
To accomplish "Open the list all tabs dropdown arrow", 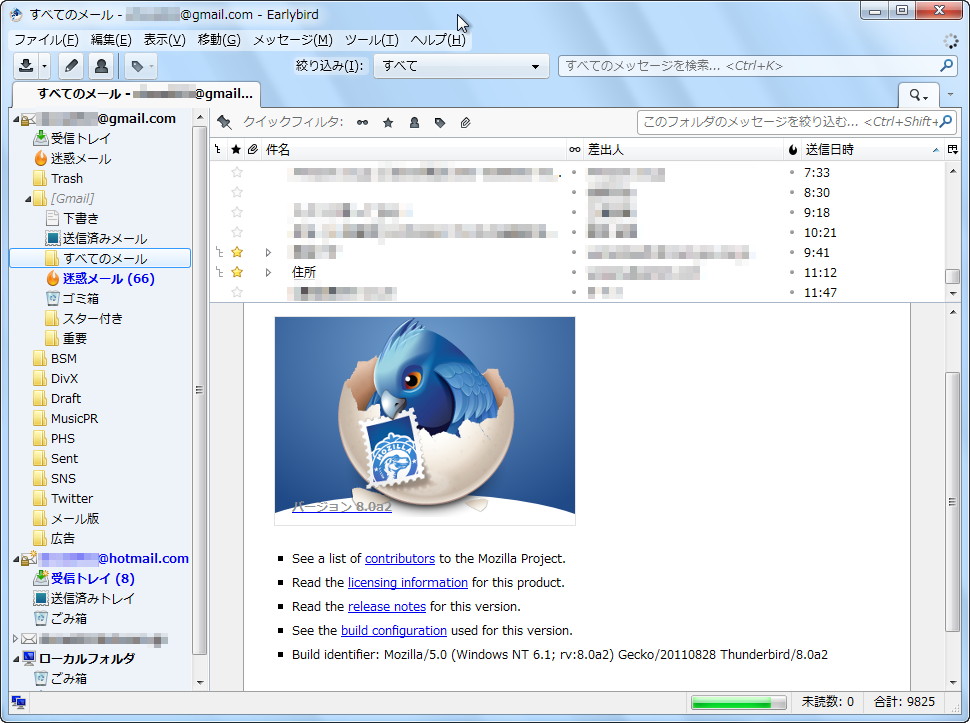I will pos(951,95).
